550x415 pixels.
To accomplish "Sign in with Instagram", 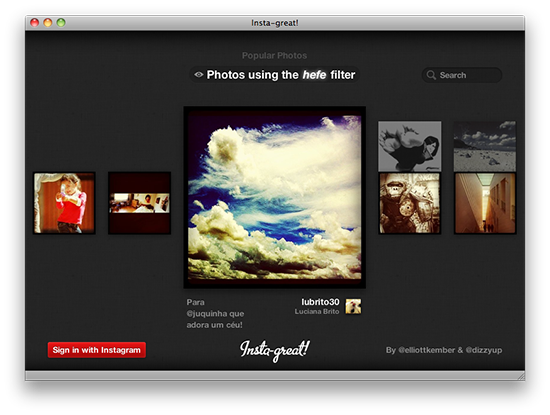I will point(97,350).
